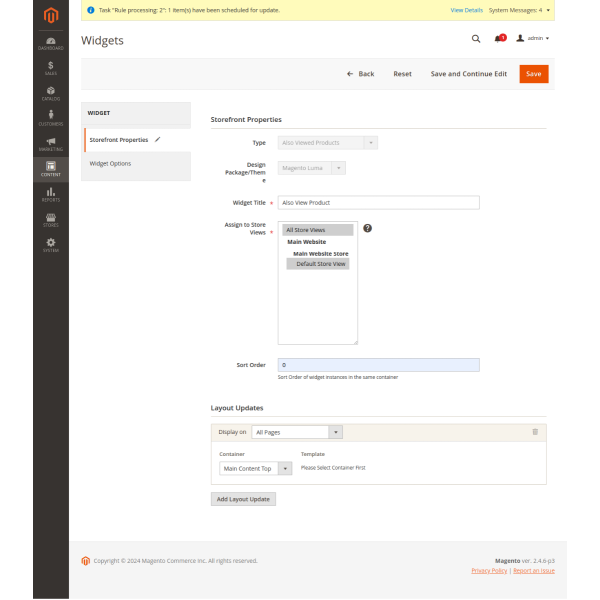Viewport: 600px width, 600px height.
Task: Click the Add Layout Update button
Action: 243,499
